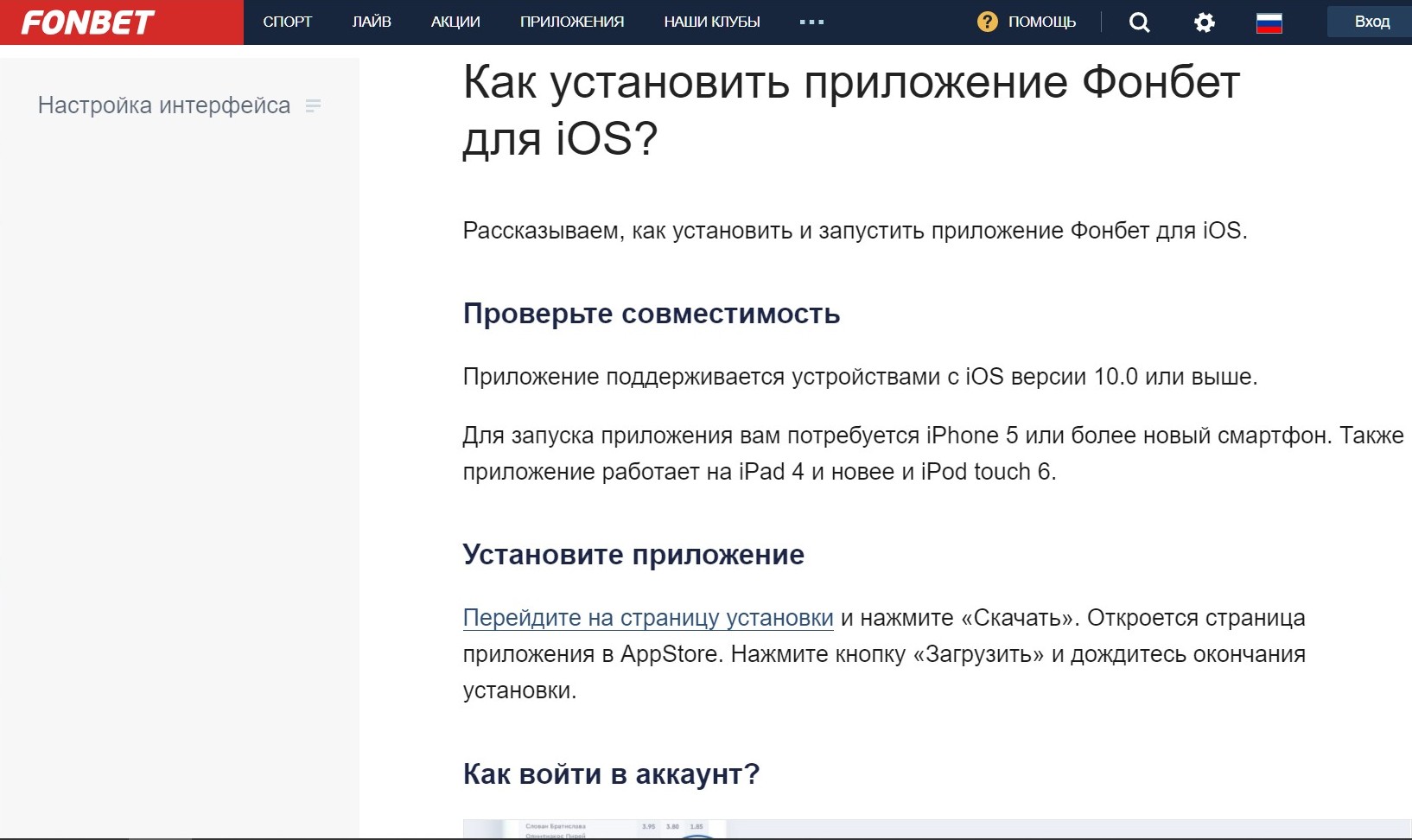Click title Как установить приложение Фонбет
The image size is (1412, 840).
[851, 110]
